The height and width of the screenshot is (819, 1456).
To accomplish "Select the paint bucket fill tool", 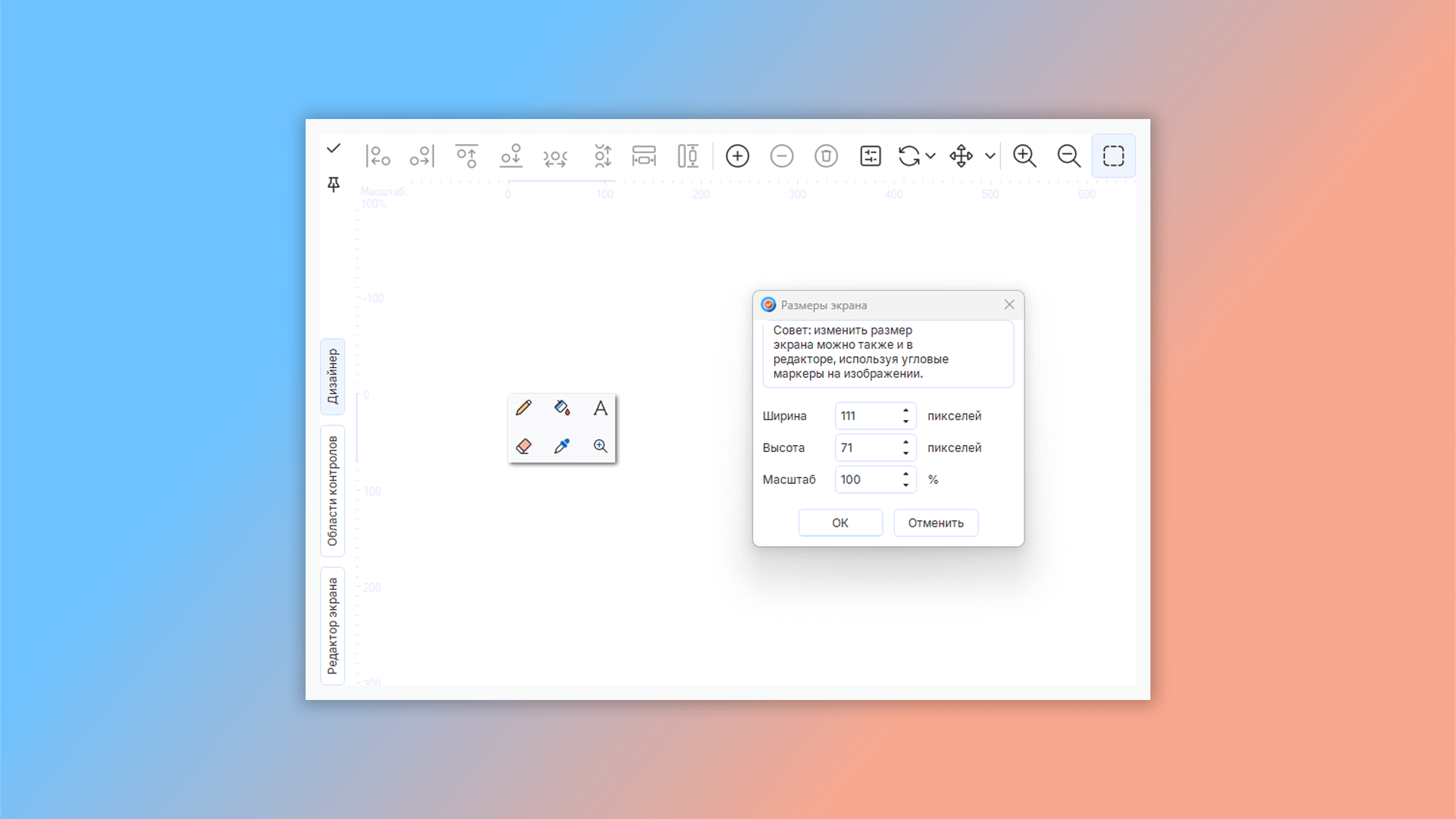I will pos(562,408).
